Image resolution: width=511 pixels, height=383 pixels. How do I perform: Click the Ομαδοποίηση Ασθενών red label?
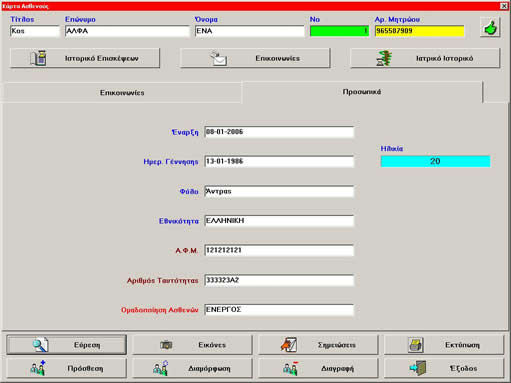(160, 310)
